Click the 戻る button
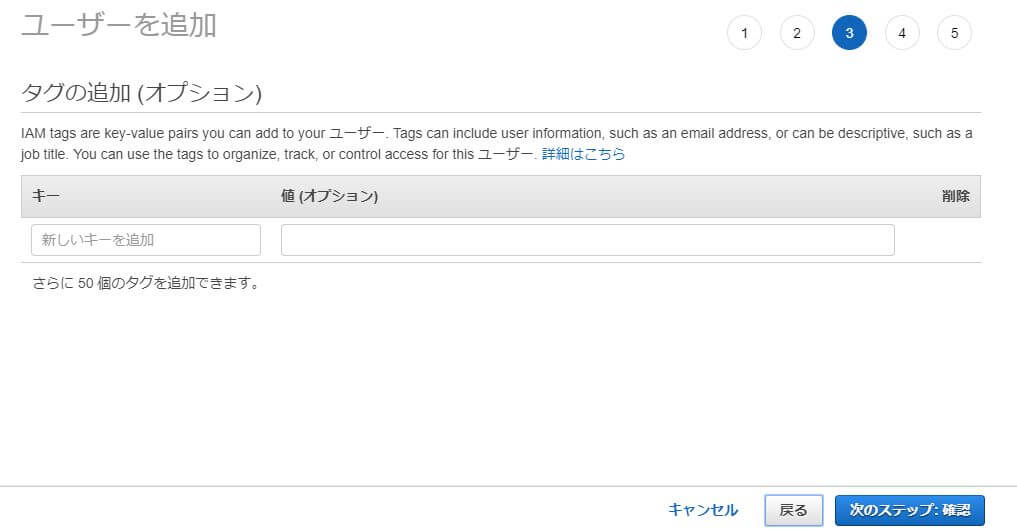Screen dimensions: 1017x529 pyautogui.click(x=793, y=510)
